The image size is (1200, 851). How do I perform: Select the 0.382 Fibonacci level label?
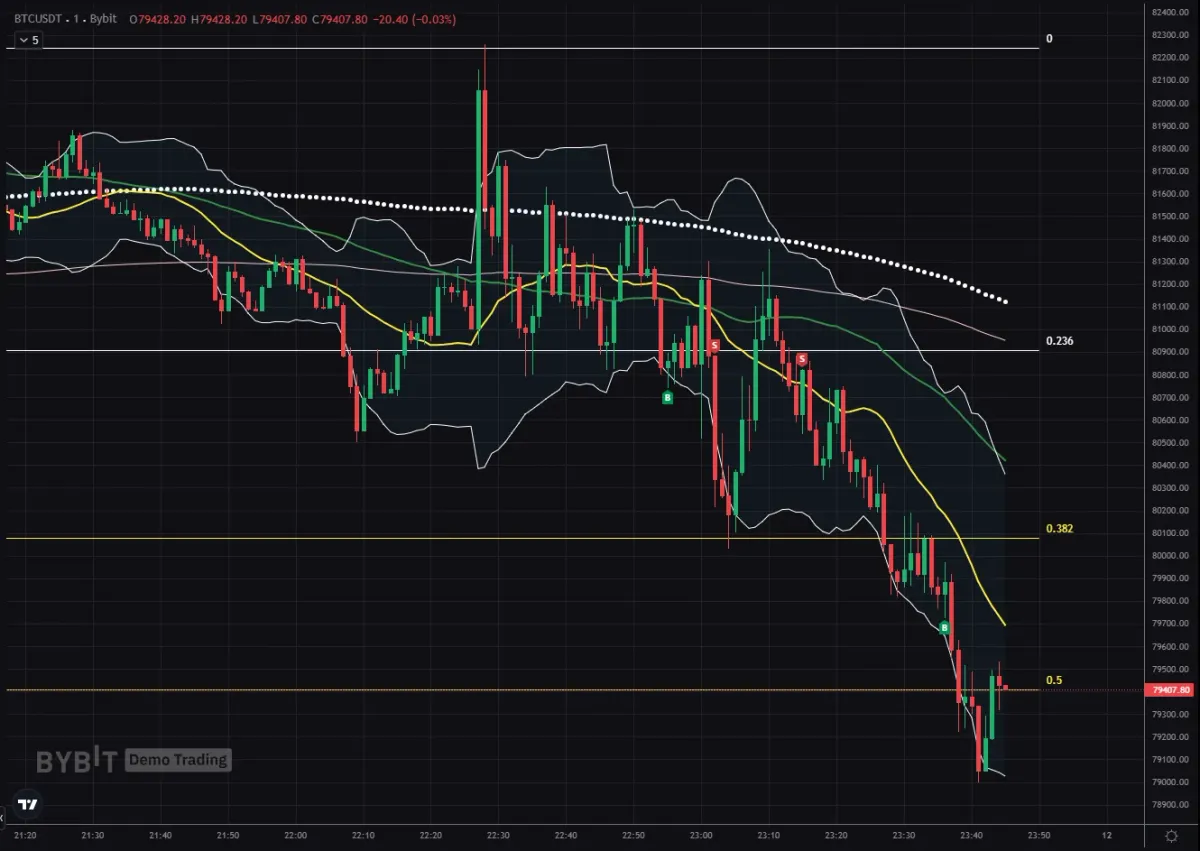click(1059, 528)
